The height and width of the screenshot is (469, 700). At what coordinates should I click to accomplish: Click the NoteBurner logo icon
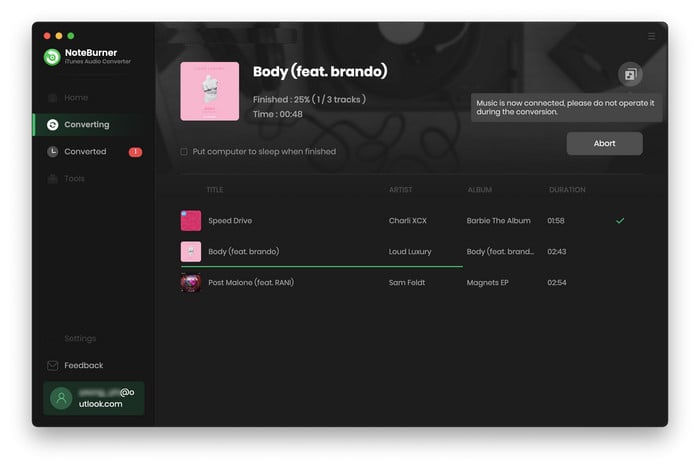pos(52,57)
